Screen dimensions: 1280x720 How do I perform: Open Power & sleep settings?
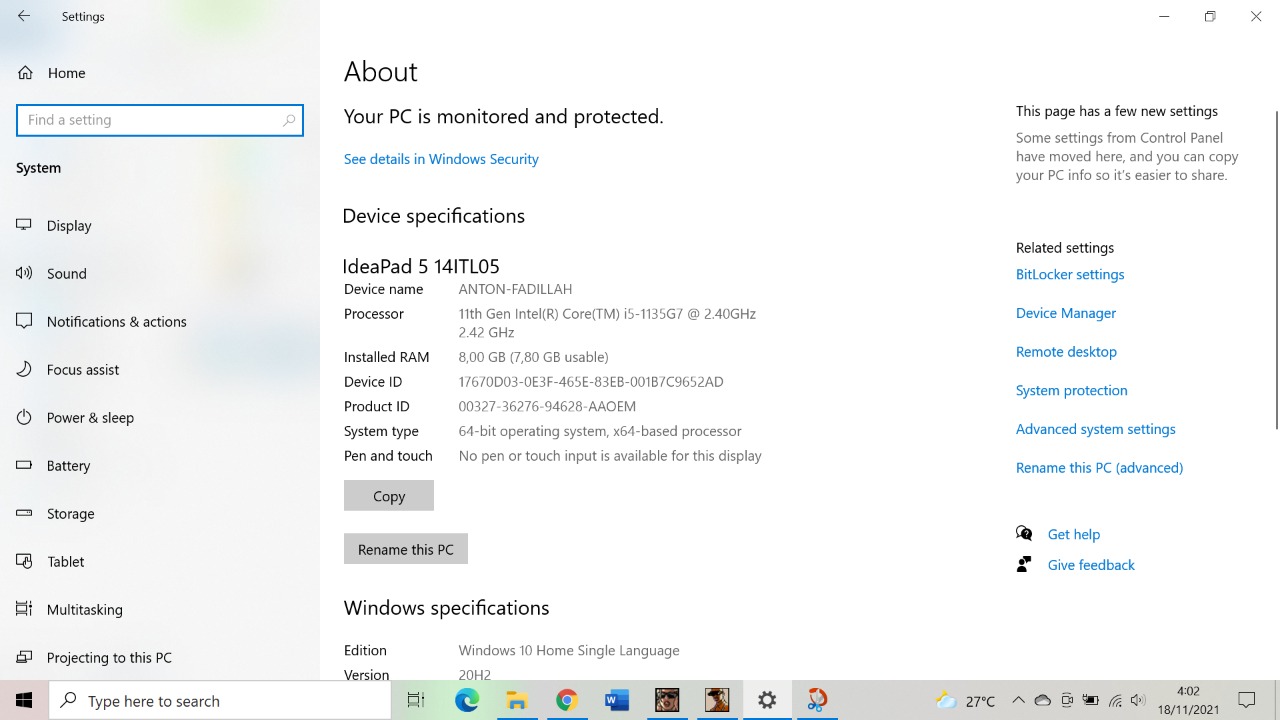pyautogui.click(x=160, y=417)
